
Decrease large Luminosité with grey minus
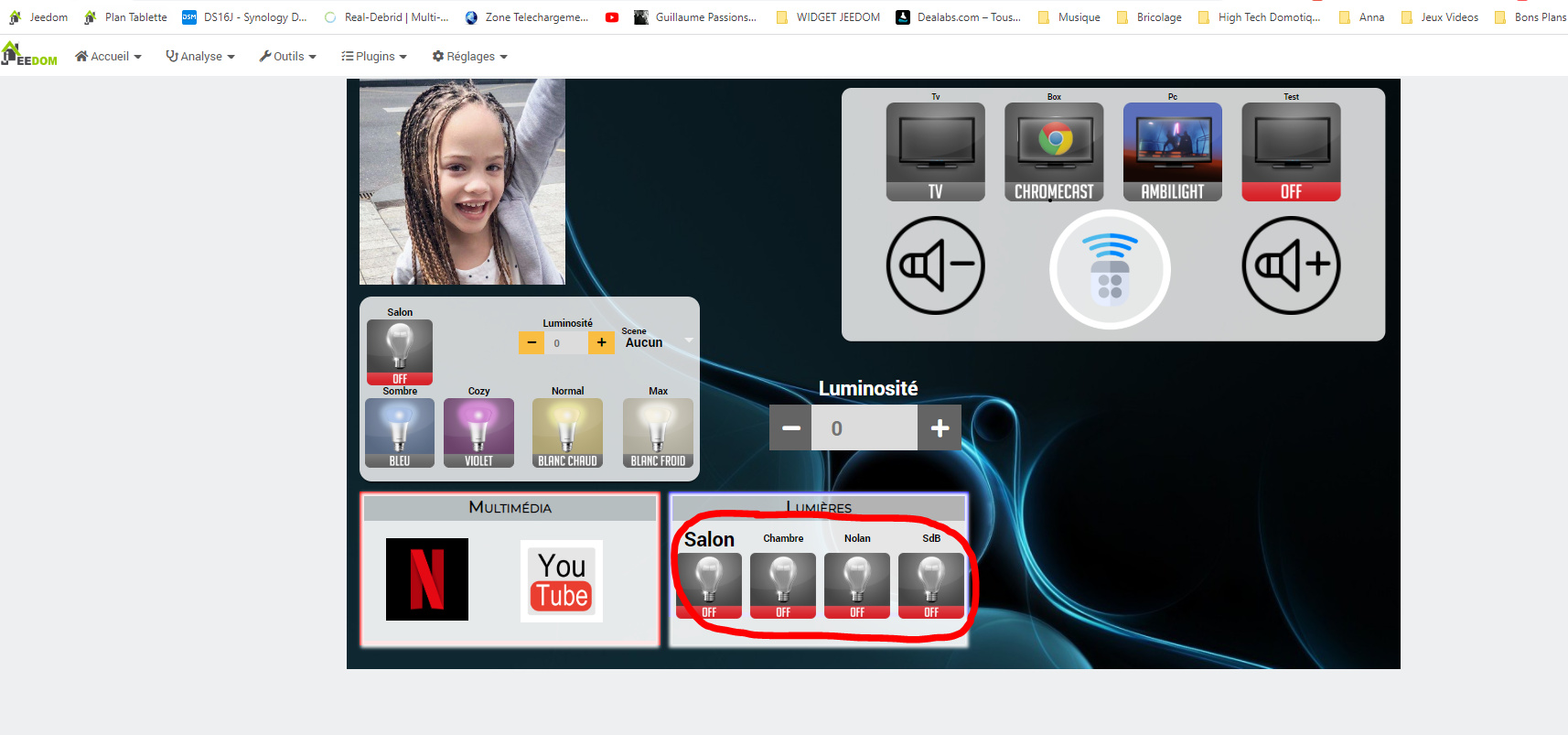click(x=790, y=427)
